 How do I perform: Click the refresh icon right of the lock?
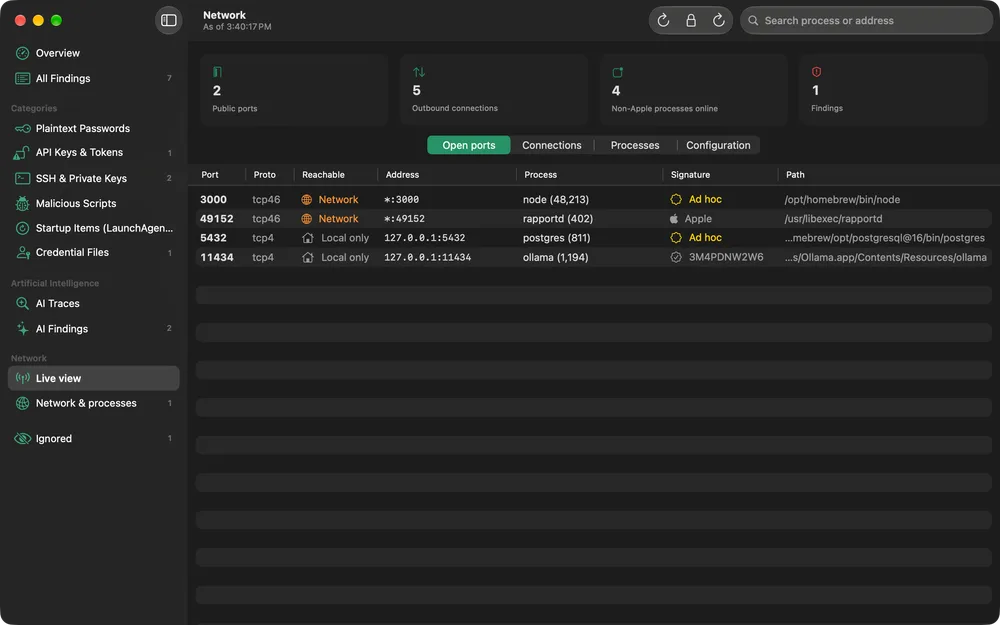(x=719, y=20)
